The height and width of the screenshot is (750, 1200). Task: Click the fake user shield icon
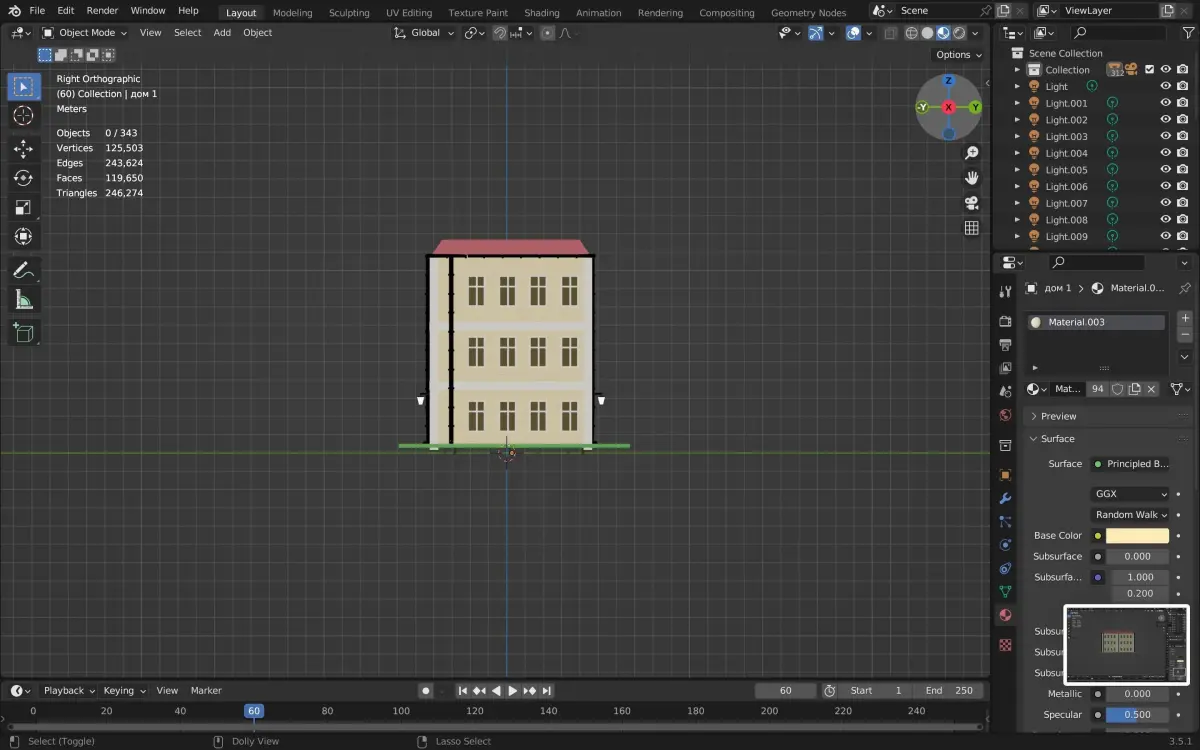(x=1118, y=389)
